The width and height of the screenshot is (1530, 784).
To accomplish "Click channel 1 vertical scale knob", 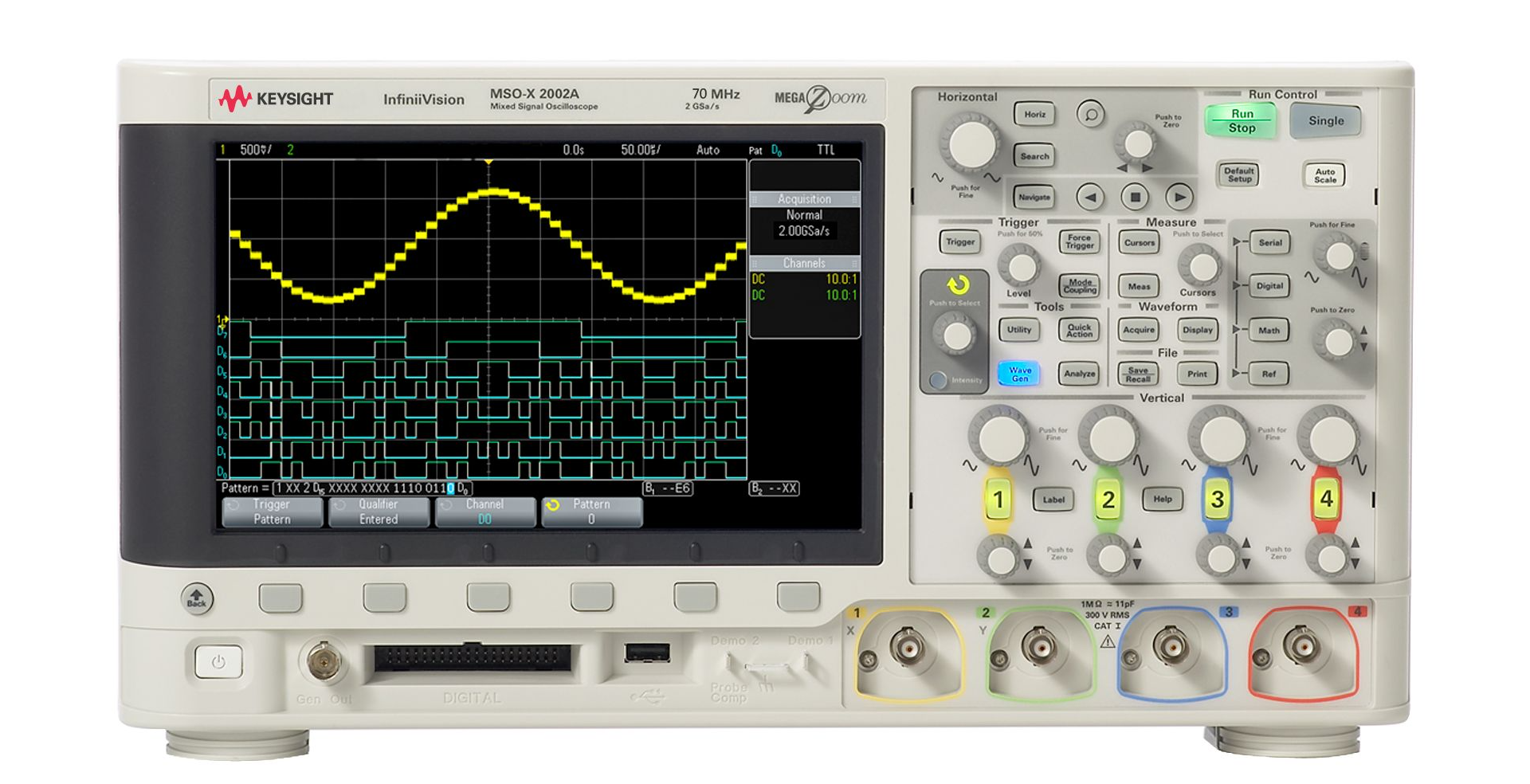I will click(x=1001, y=437).
